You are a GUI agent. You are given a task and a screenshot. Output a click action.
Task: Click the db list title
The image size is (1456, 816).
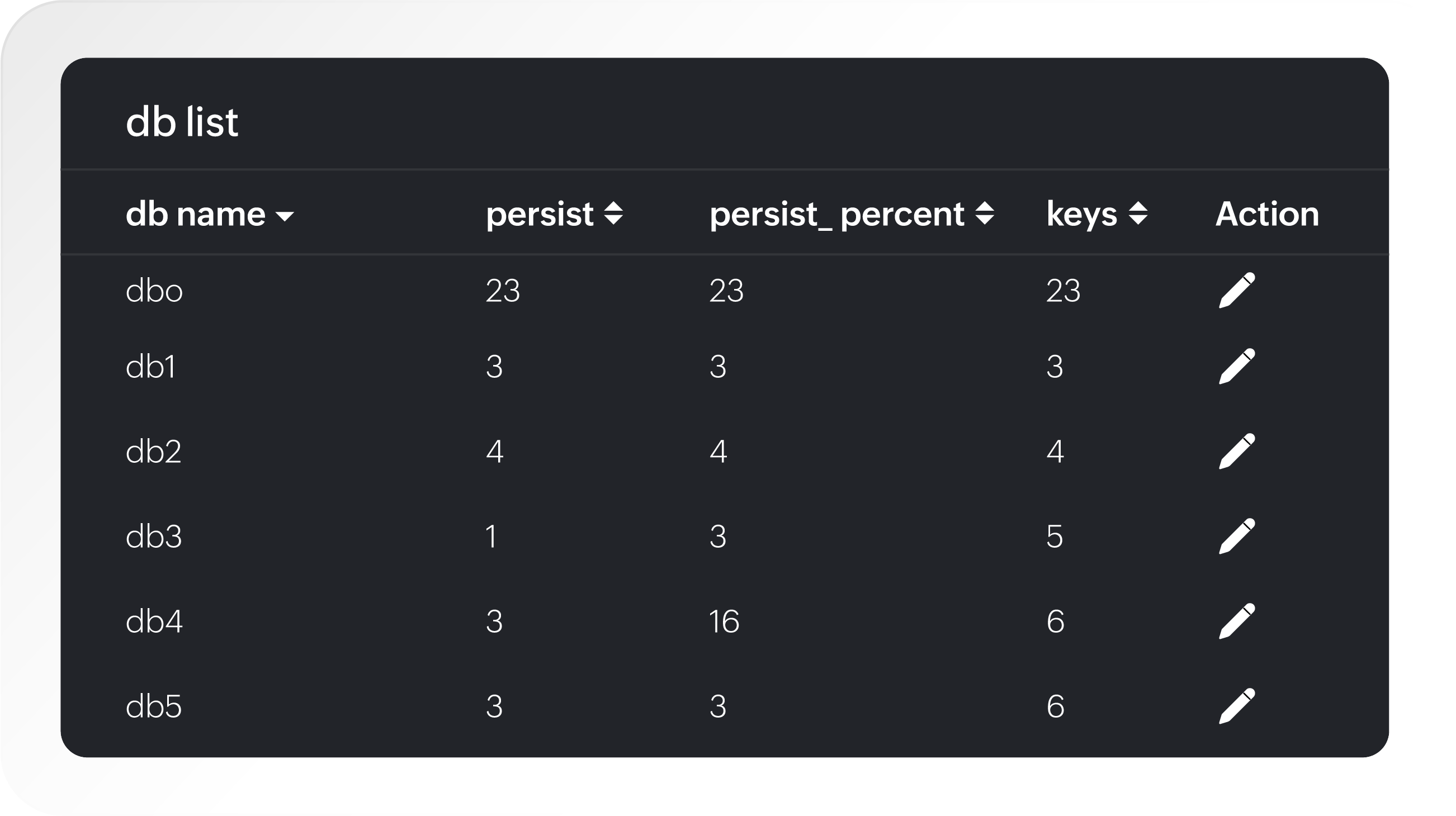coord(182,122)
